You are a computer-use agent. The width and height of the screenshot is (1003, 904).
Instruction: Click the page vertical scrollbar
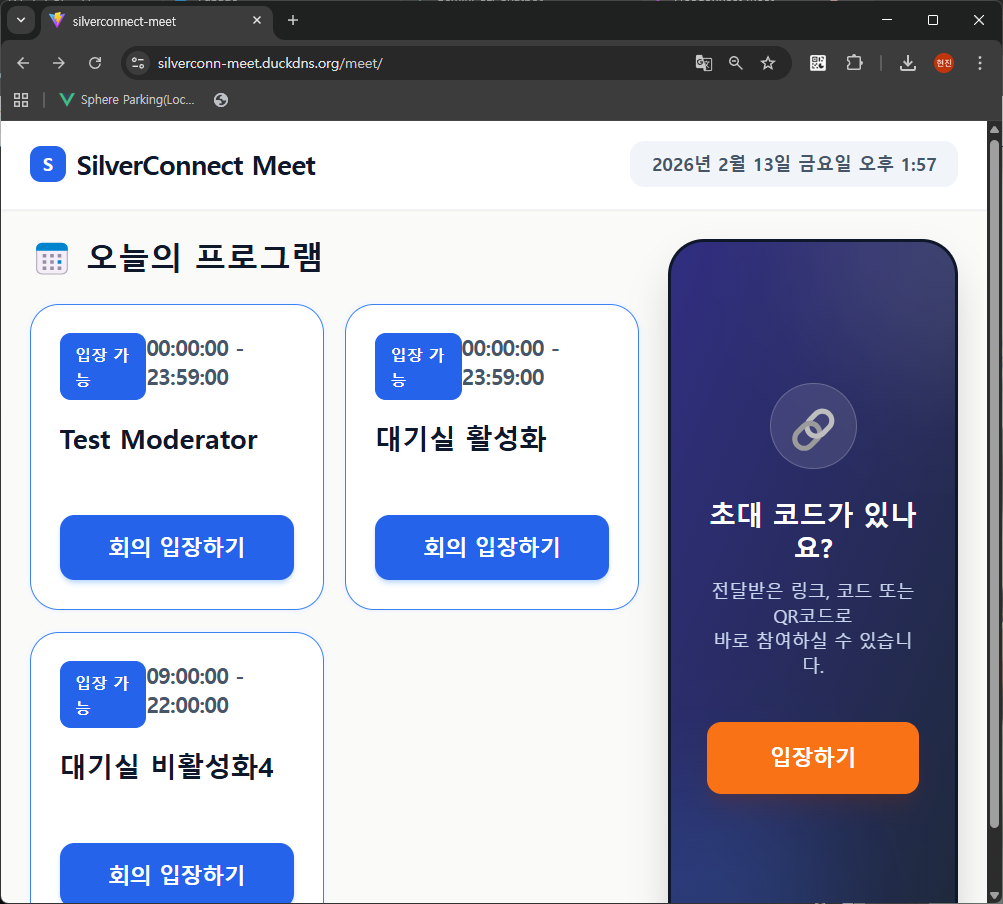[x=994, y=480]
